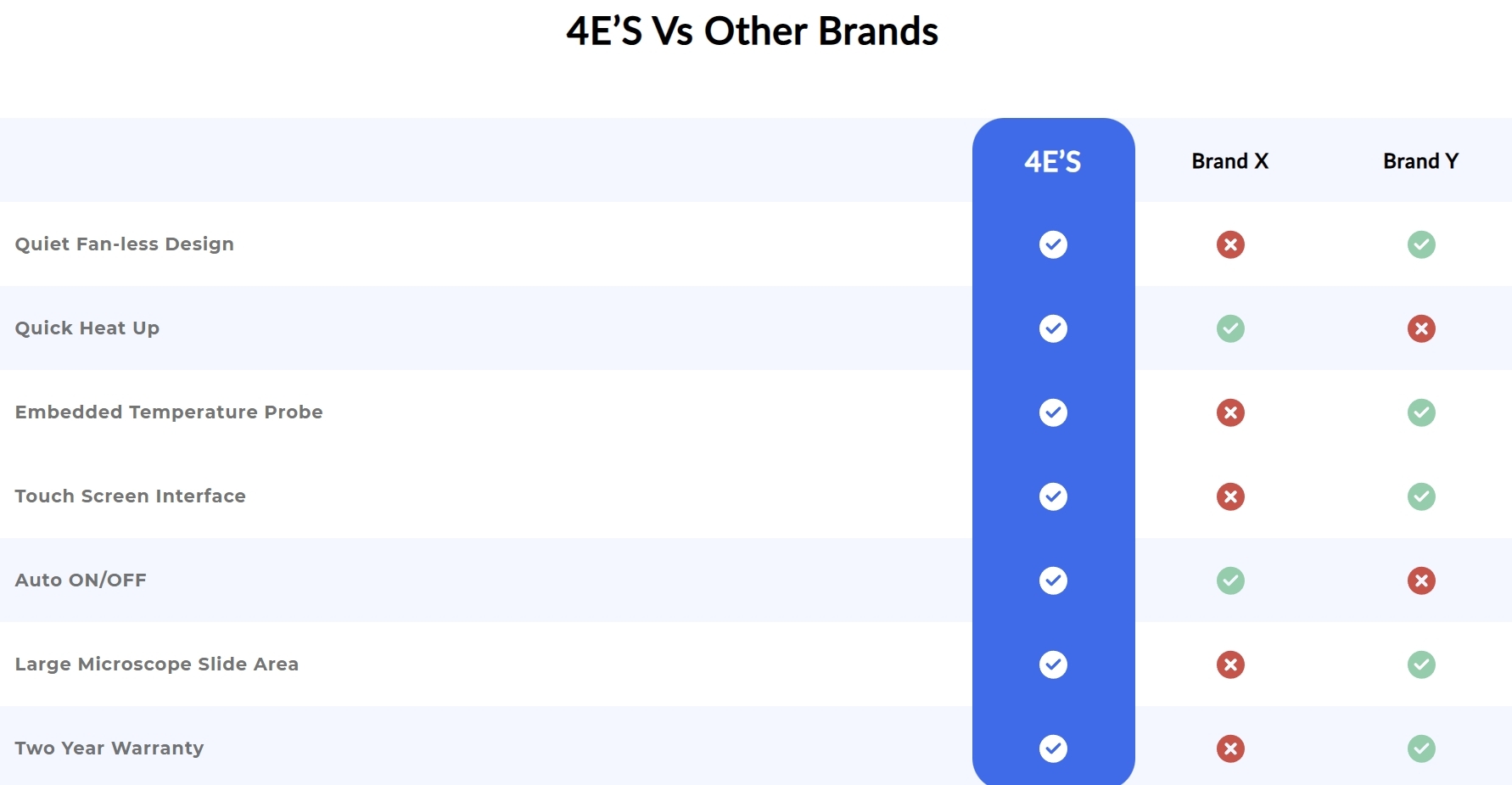Click Brand Y green check for Quiet Fan-less Design
The image size is (1512, 785).
click(1421, 244)
